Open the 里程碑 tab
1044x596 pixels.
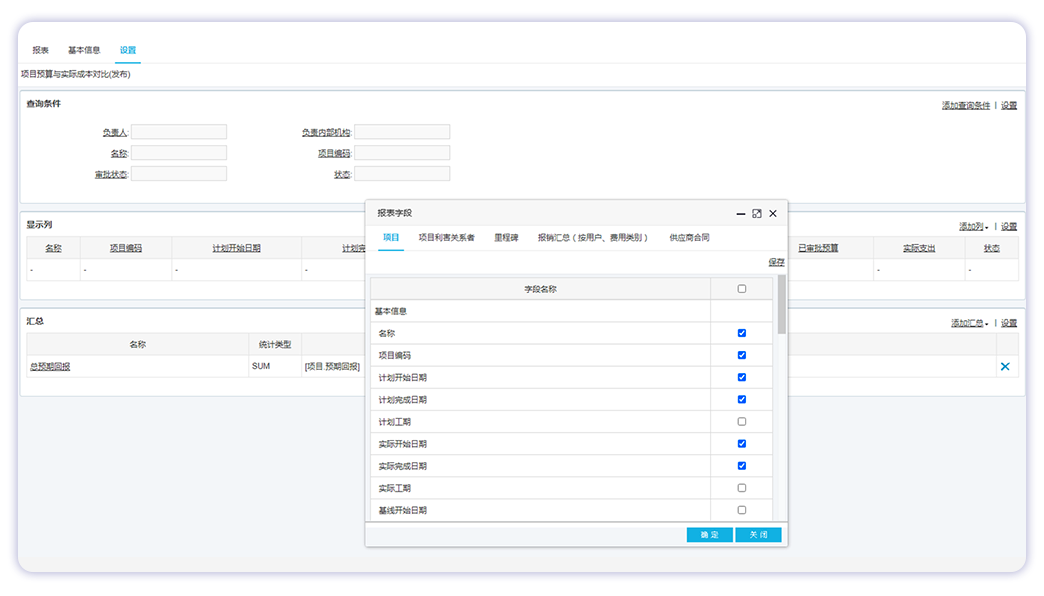pos(506,238)
